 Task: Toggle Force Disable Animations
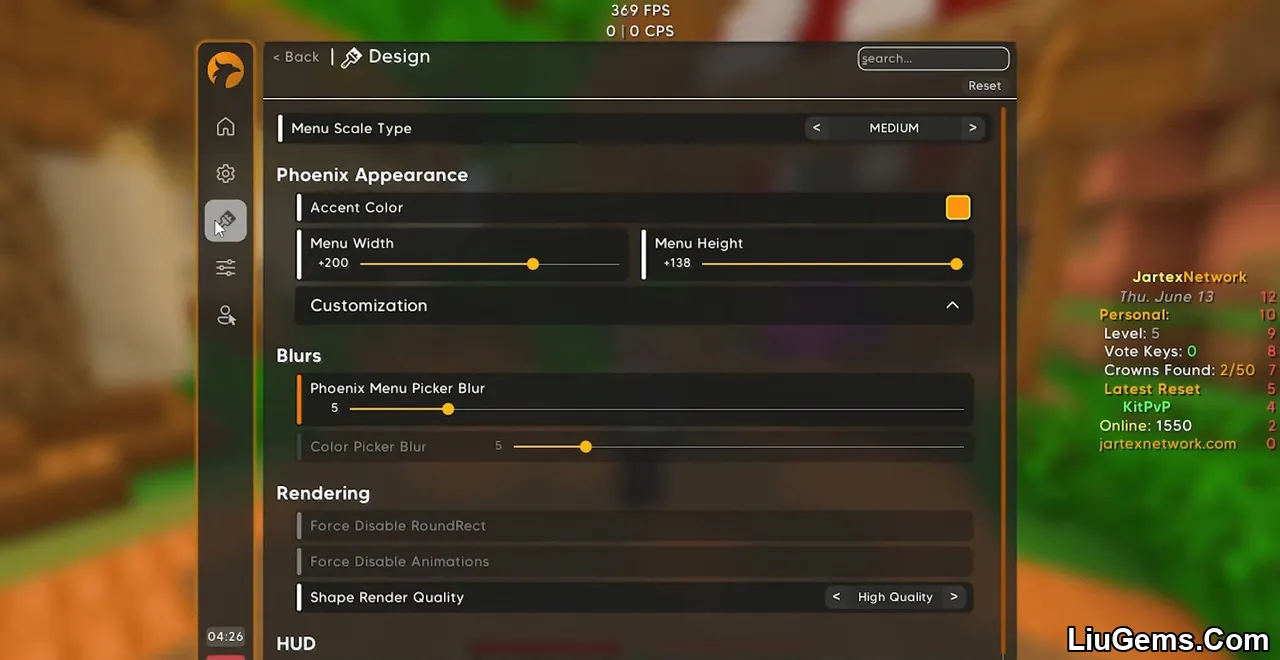click(x=634, y=562)
